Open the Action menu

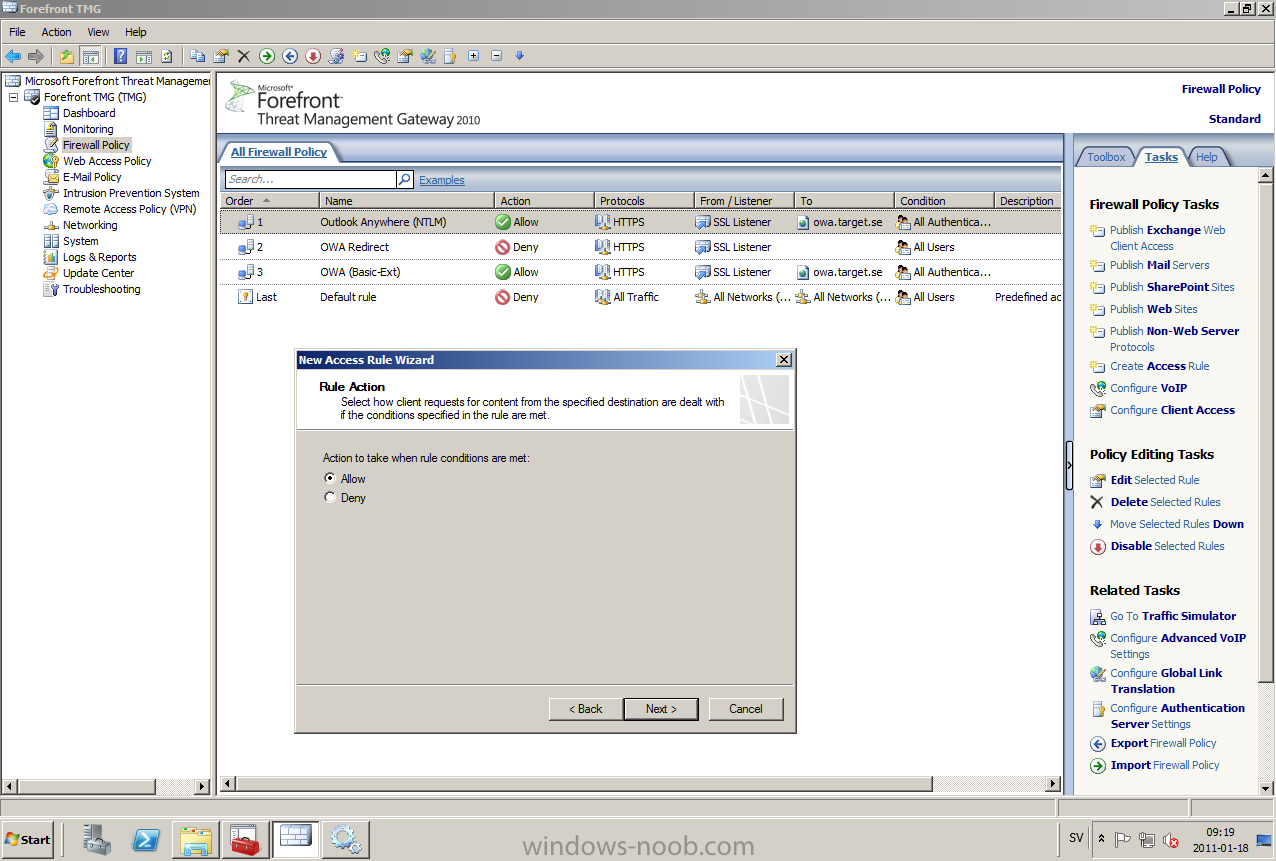point(56,32)
